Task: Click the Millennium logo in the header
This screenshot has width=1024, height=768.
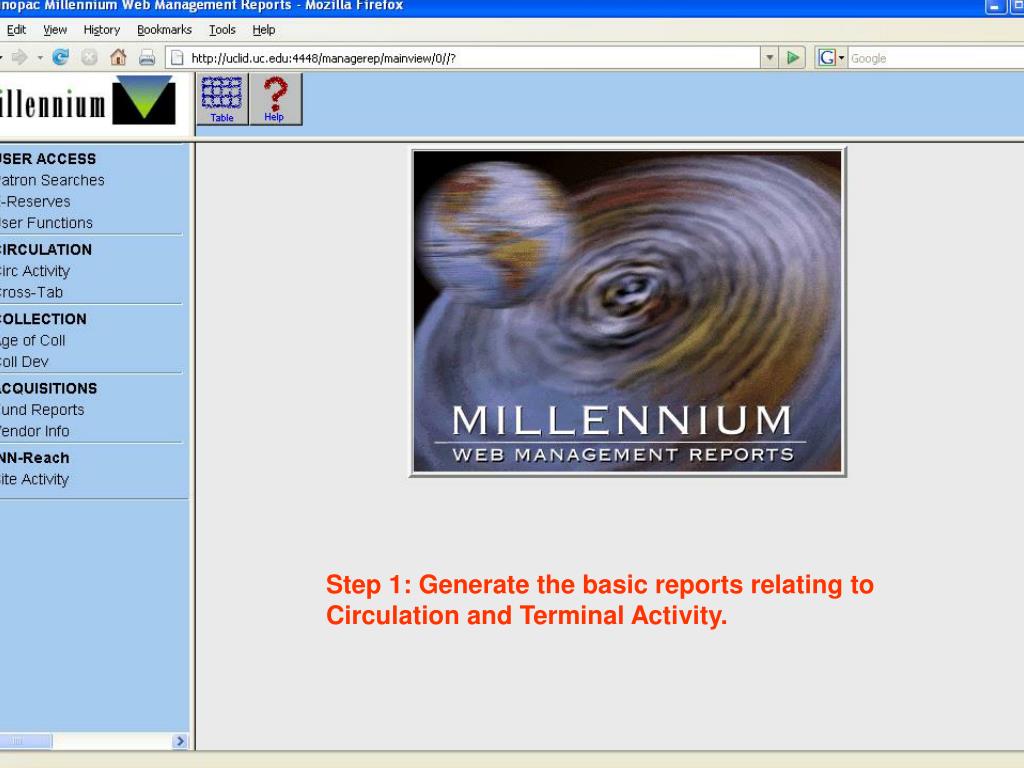Action: (x=88, y=101)
